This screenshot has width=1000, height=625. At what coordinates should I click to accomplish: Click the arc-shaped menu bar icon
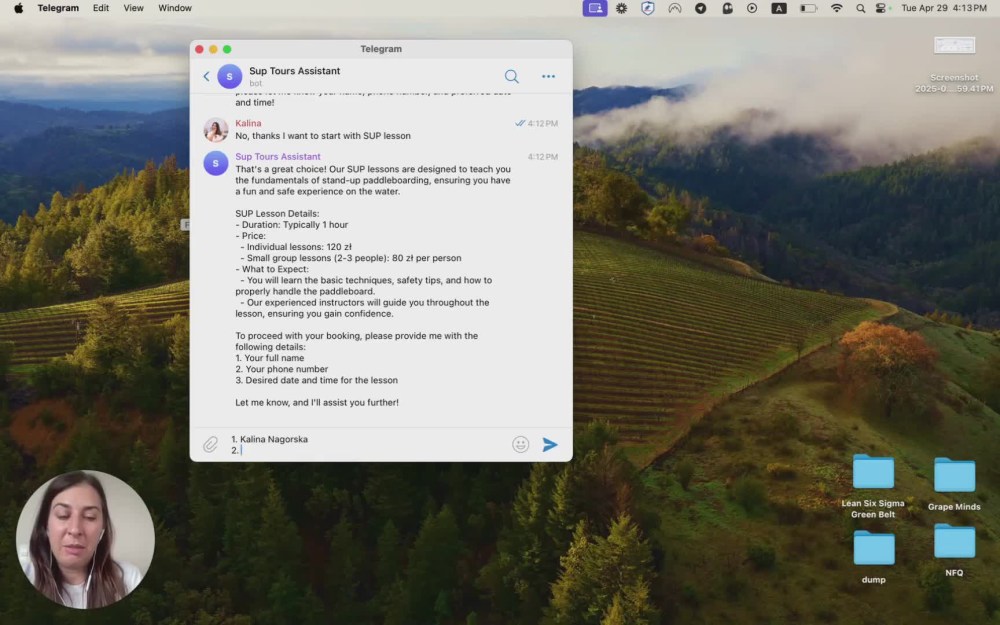pos(675,8)
